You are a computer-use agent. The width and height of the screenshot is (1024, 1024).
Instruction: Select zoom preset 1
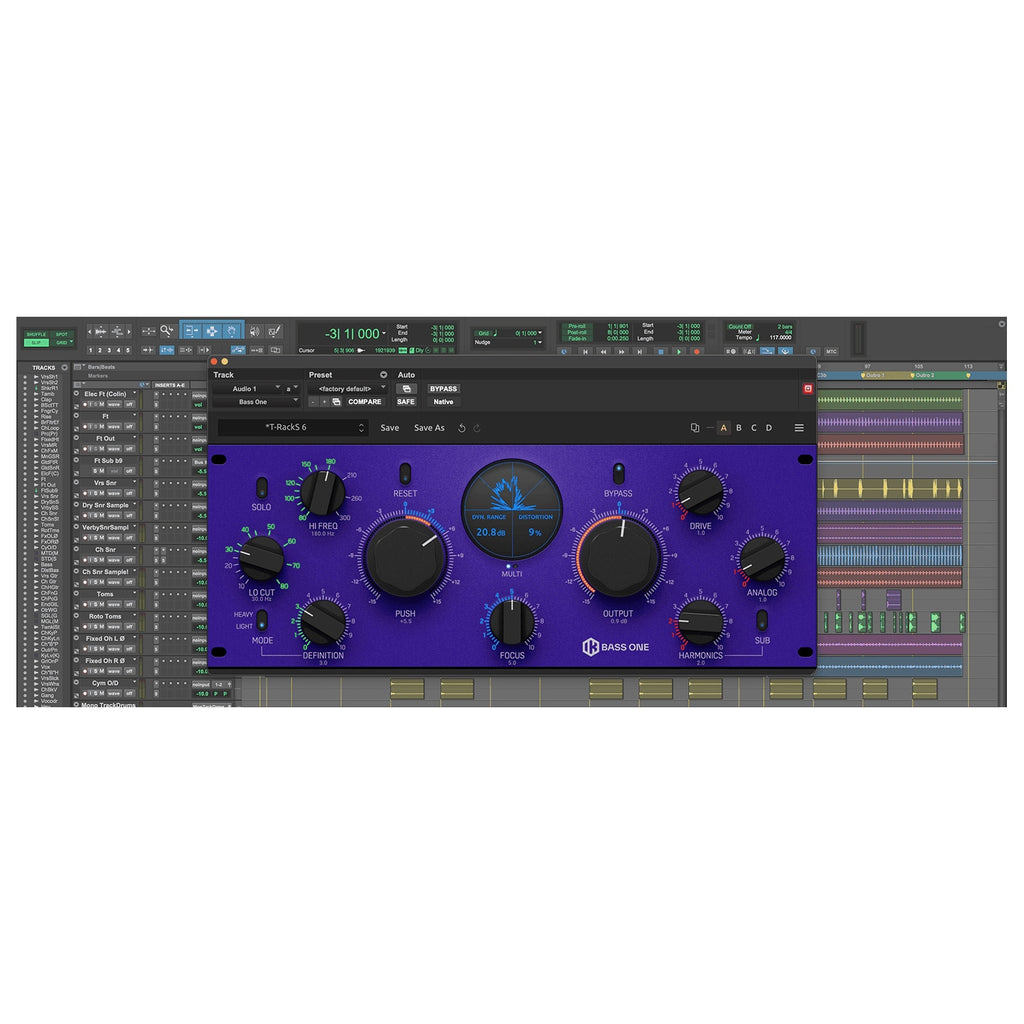pyautogui.click(x=91, y=351)
